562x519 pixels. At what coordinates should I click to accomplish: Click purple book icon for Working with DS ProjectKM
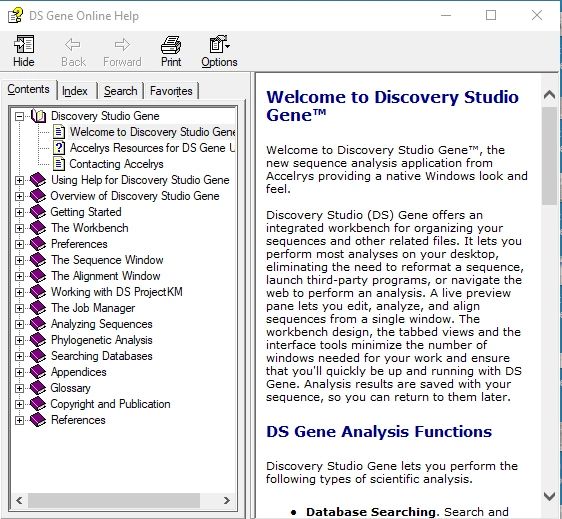[x=38, y=292]
